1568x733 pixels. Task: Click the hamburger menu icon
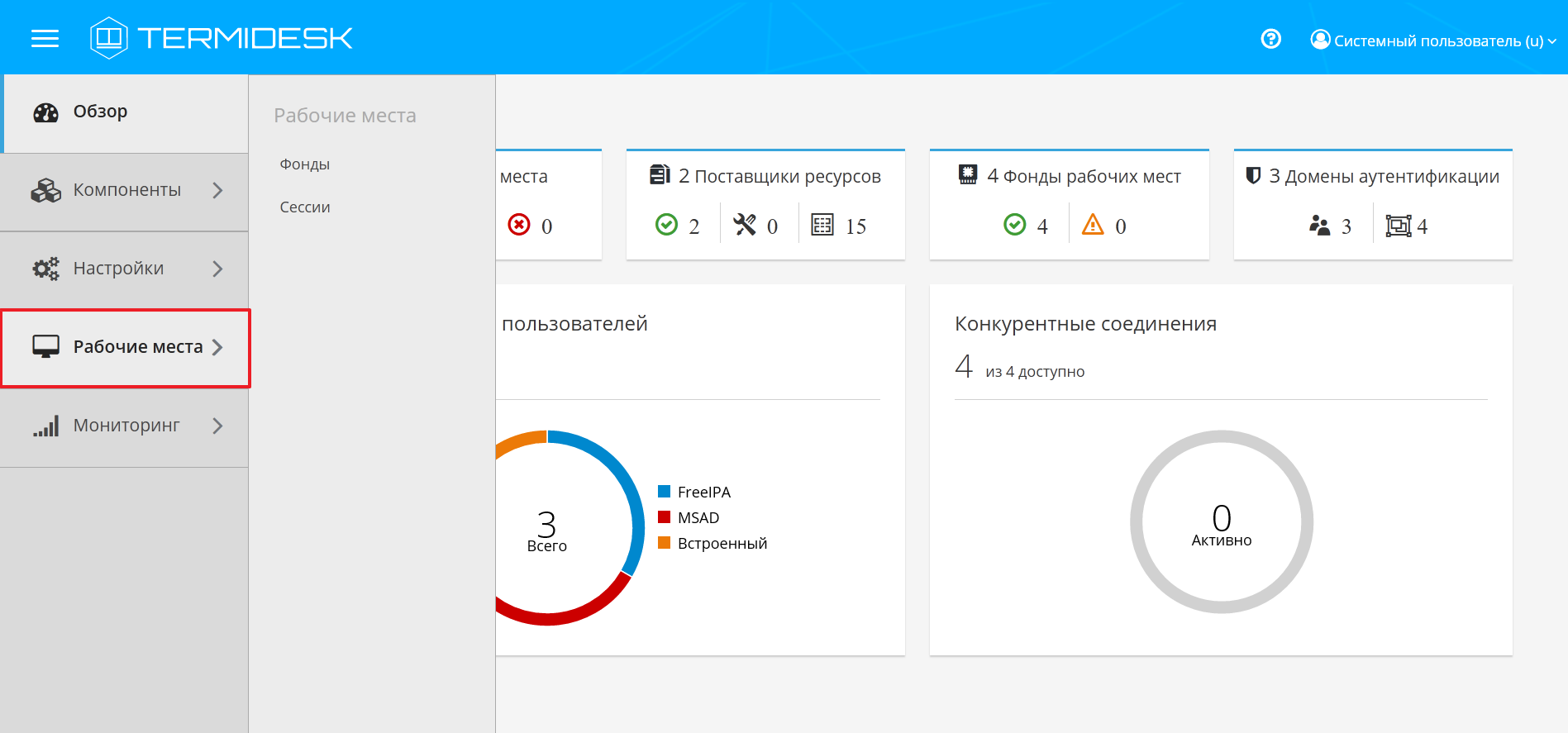click(45, 39)
